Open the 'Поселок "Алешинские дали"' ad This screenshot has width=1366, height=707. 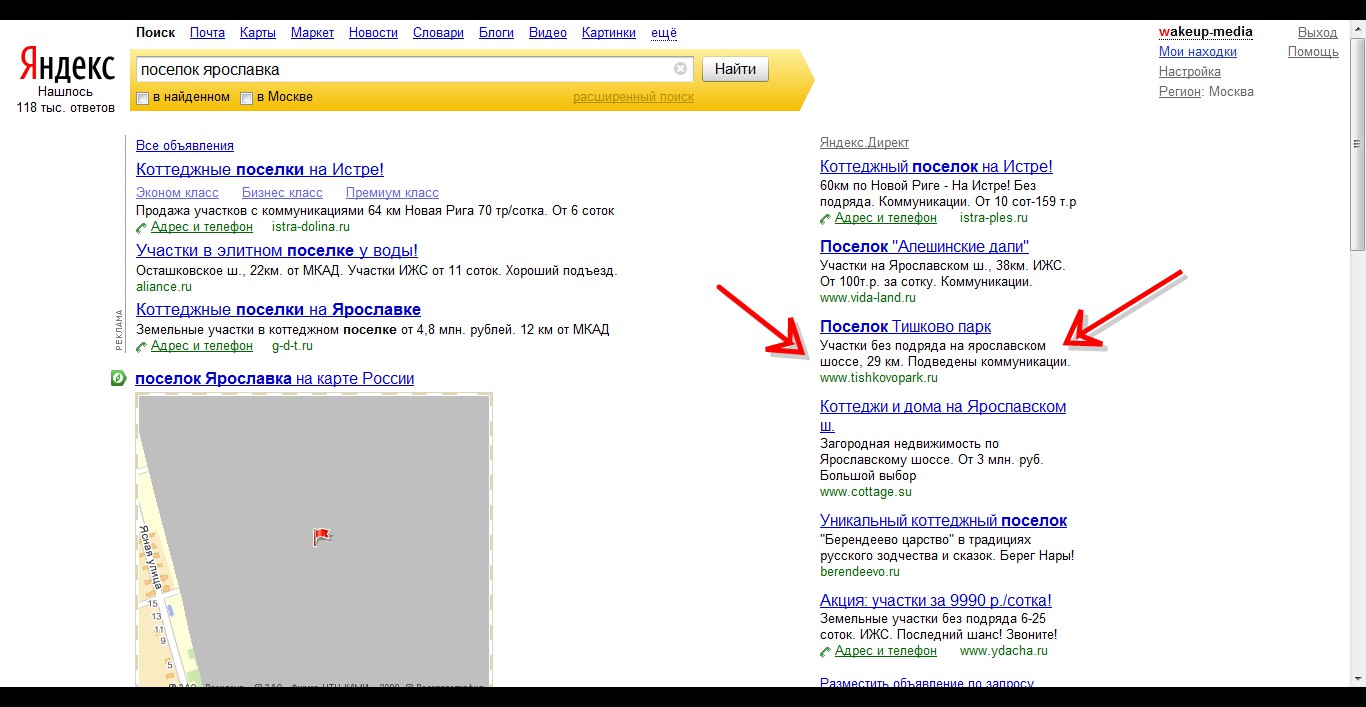(x=924, y=246)
